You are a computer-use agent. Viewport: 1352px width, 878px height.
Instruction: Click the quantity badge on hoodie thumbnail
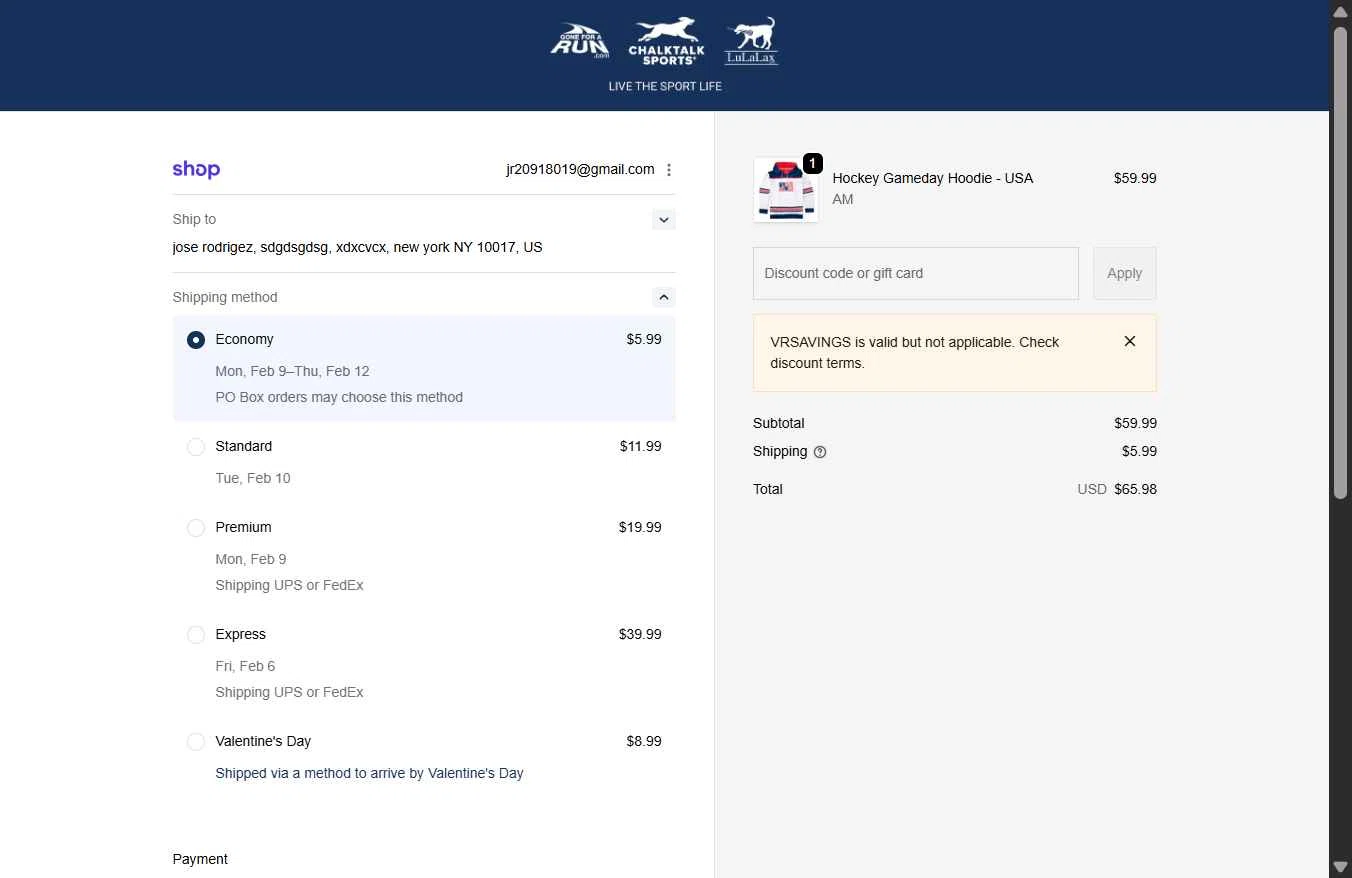pyautogui.click(x=813, y=163)
